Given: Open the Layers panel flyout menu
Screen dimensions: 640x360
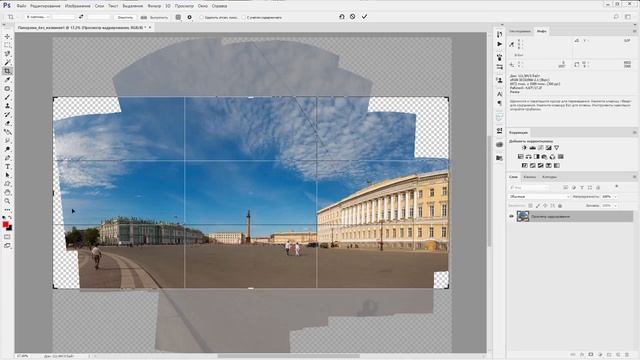Looking at the screenshot, I should (634, 177).
